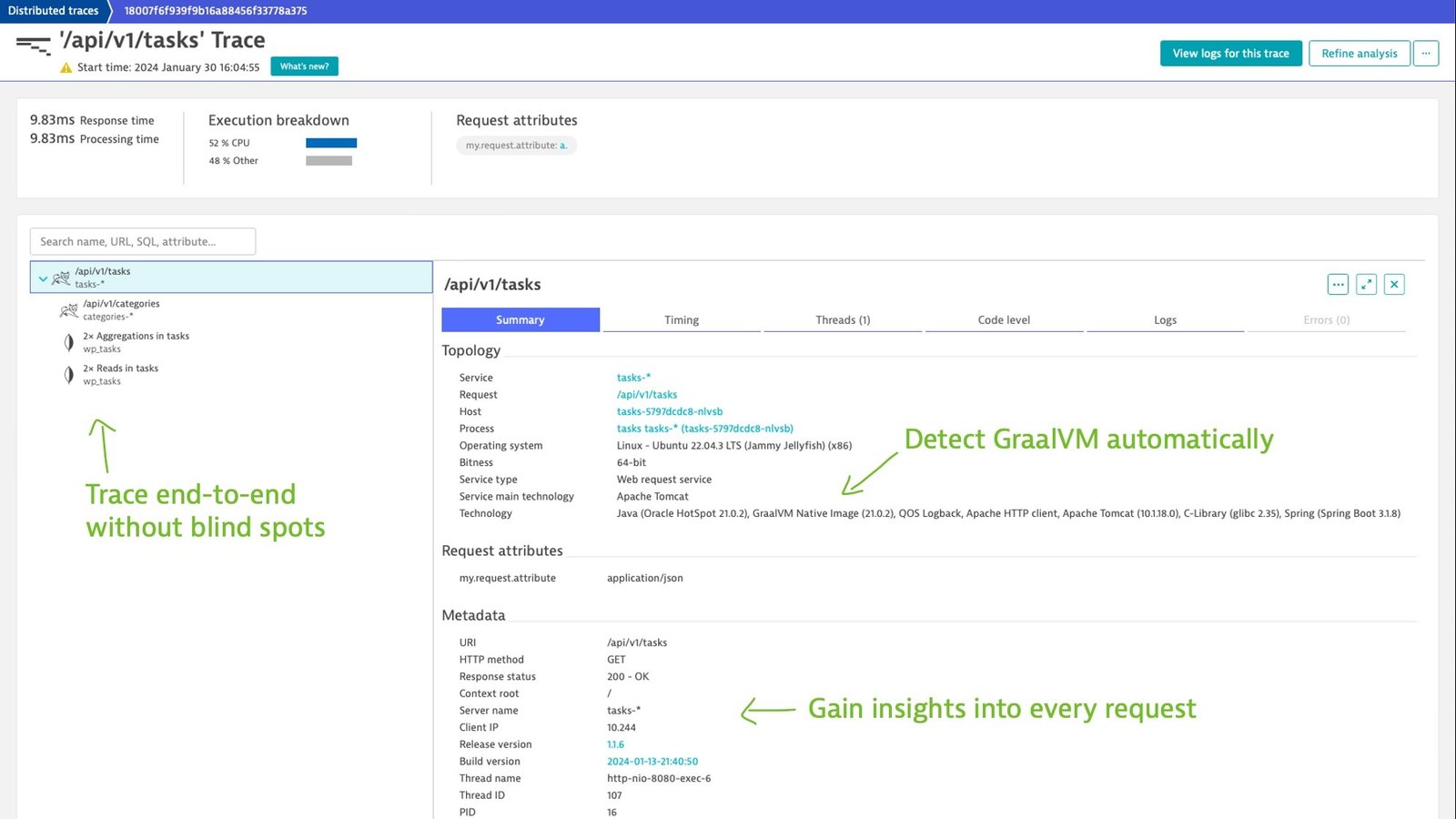Open the tasks-5797dcdc8-nlvsb host link
The width and height of the screenshot is (1456, 819).
coord(670,411)
